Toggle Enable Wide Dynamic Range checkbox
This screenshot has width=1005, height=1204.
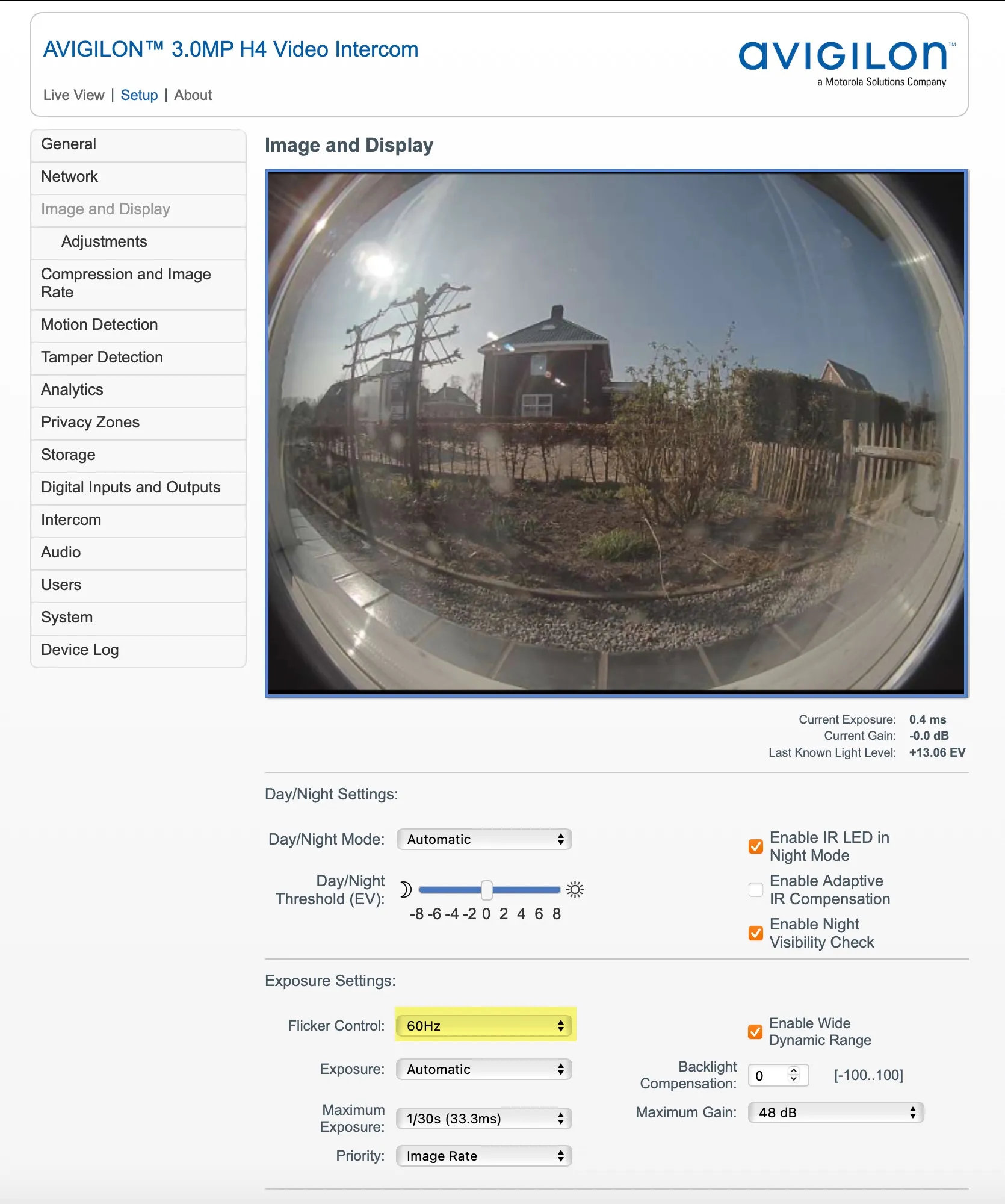[x=756, y=1032]
